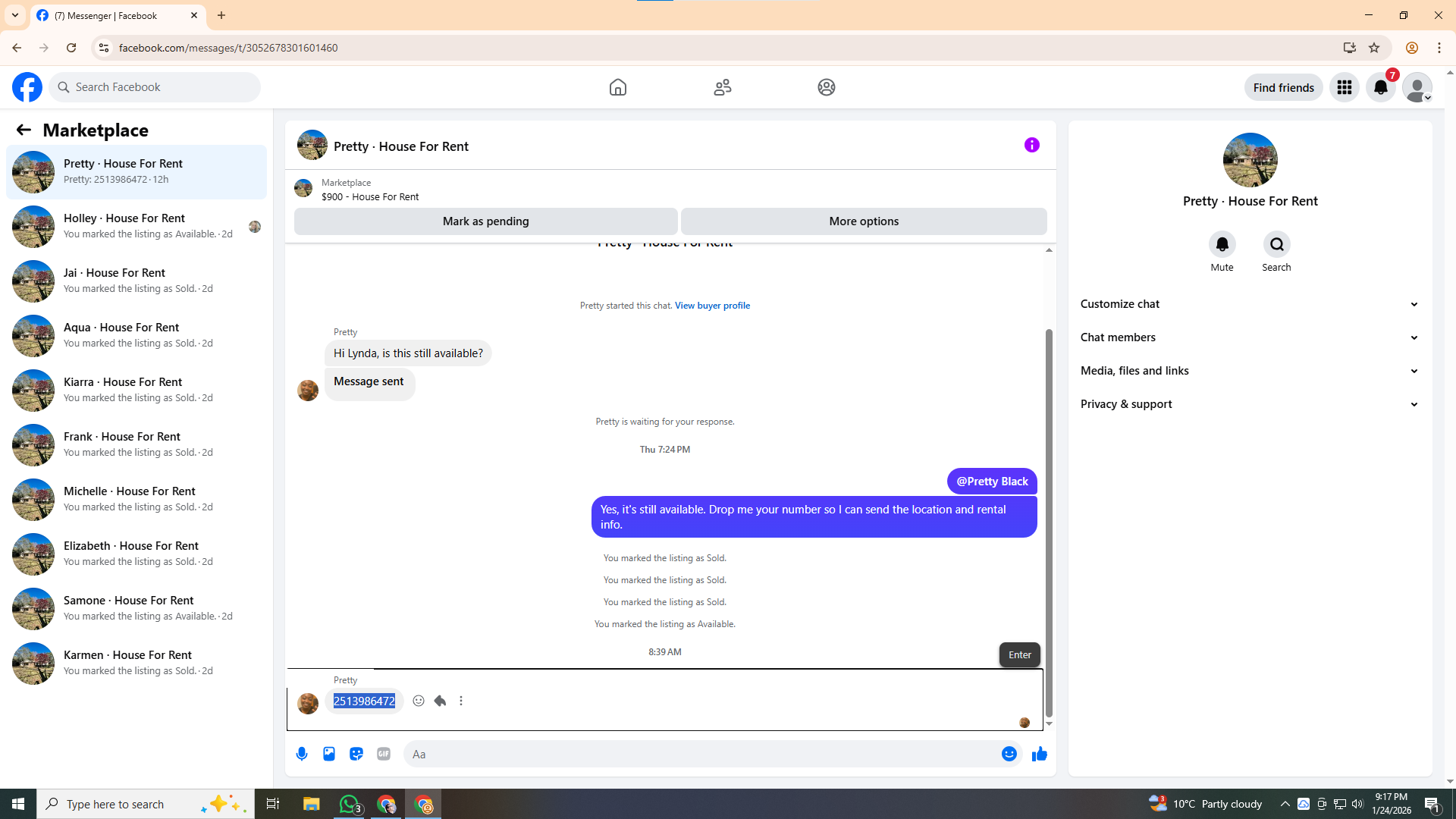Open the Facebook notifications bell

(x=1380, y=88)
